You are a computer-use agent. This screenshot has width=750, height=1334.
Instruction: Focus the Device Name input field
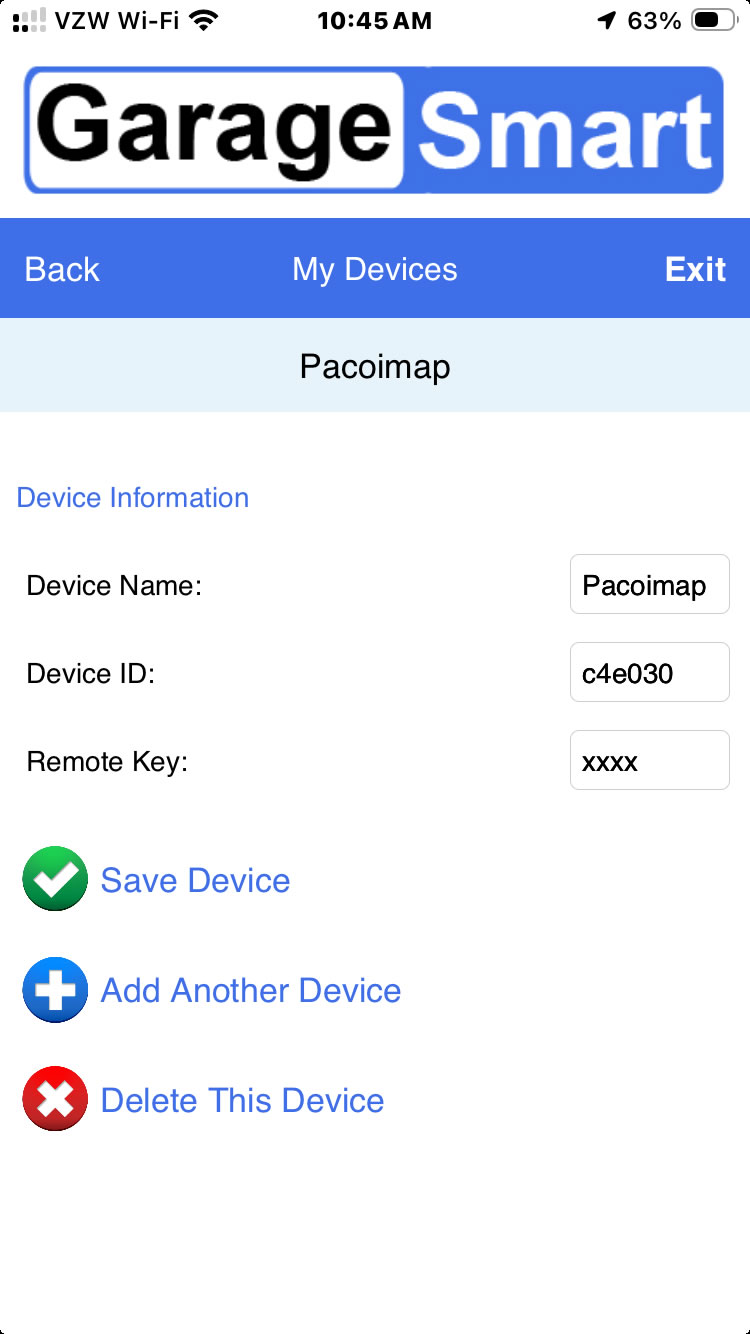649,585
